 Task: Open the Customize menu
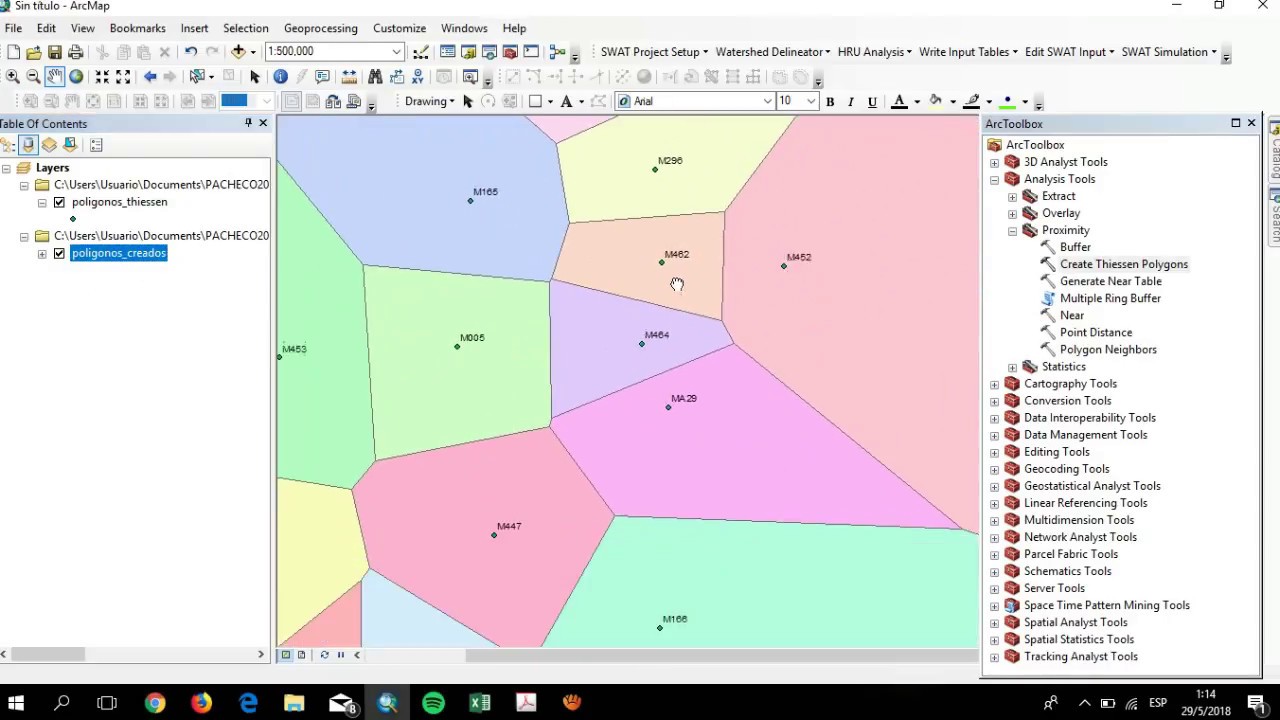(399, 28)
